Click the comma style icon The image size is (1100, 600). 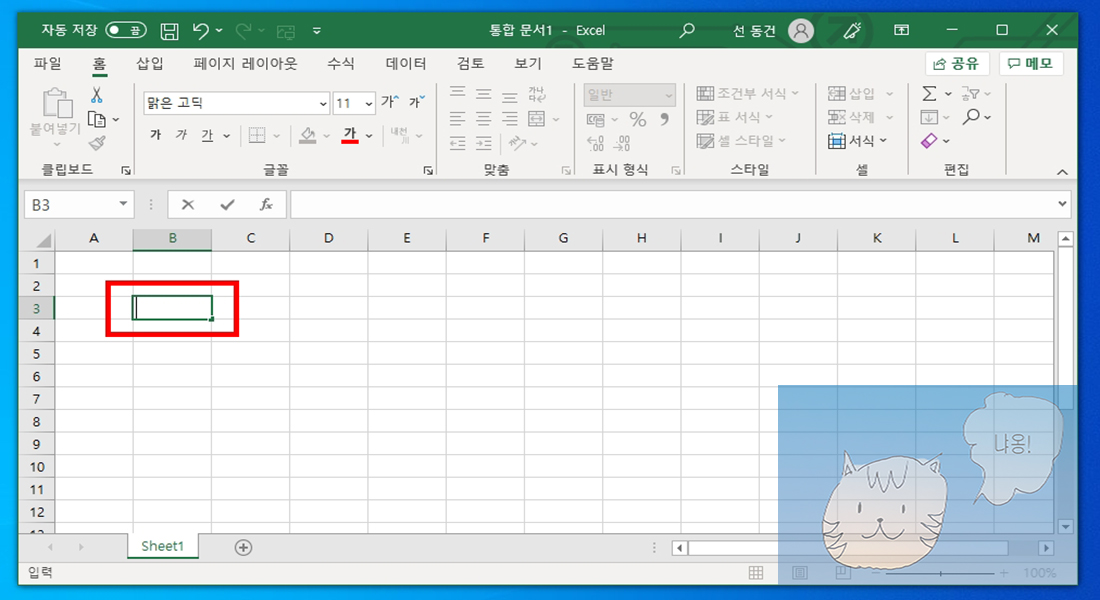tap(664, 120)
